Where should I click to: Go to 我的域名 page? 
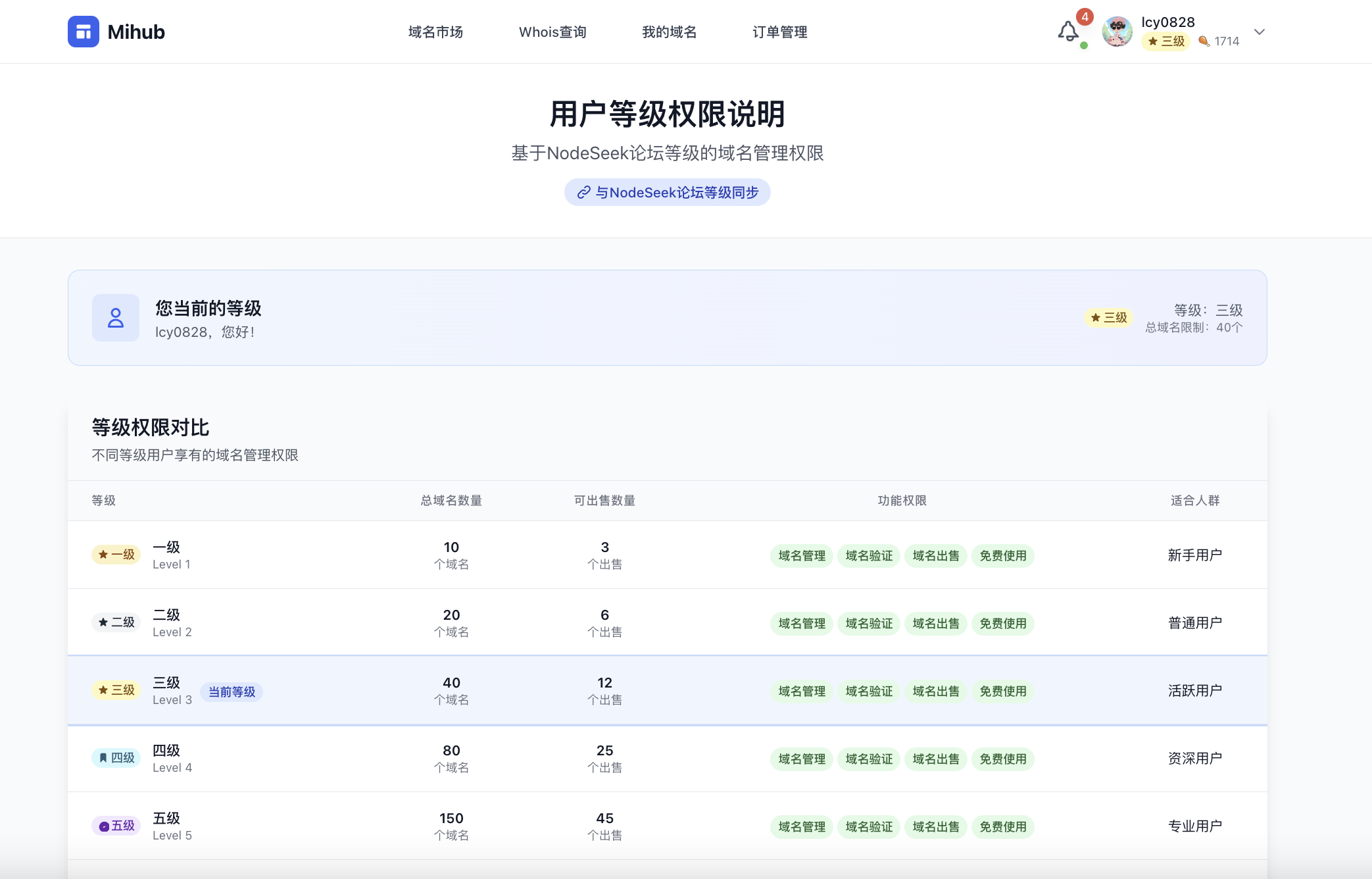pyautogui.click(x=669, y=32)
